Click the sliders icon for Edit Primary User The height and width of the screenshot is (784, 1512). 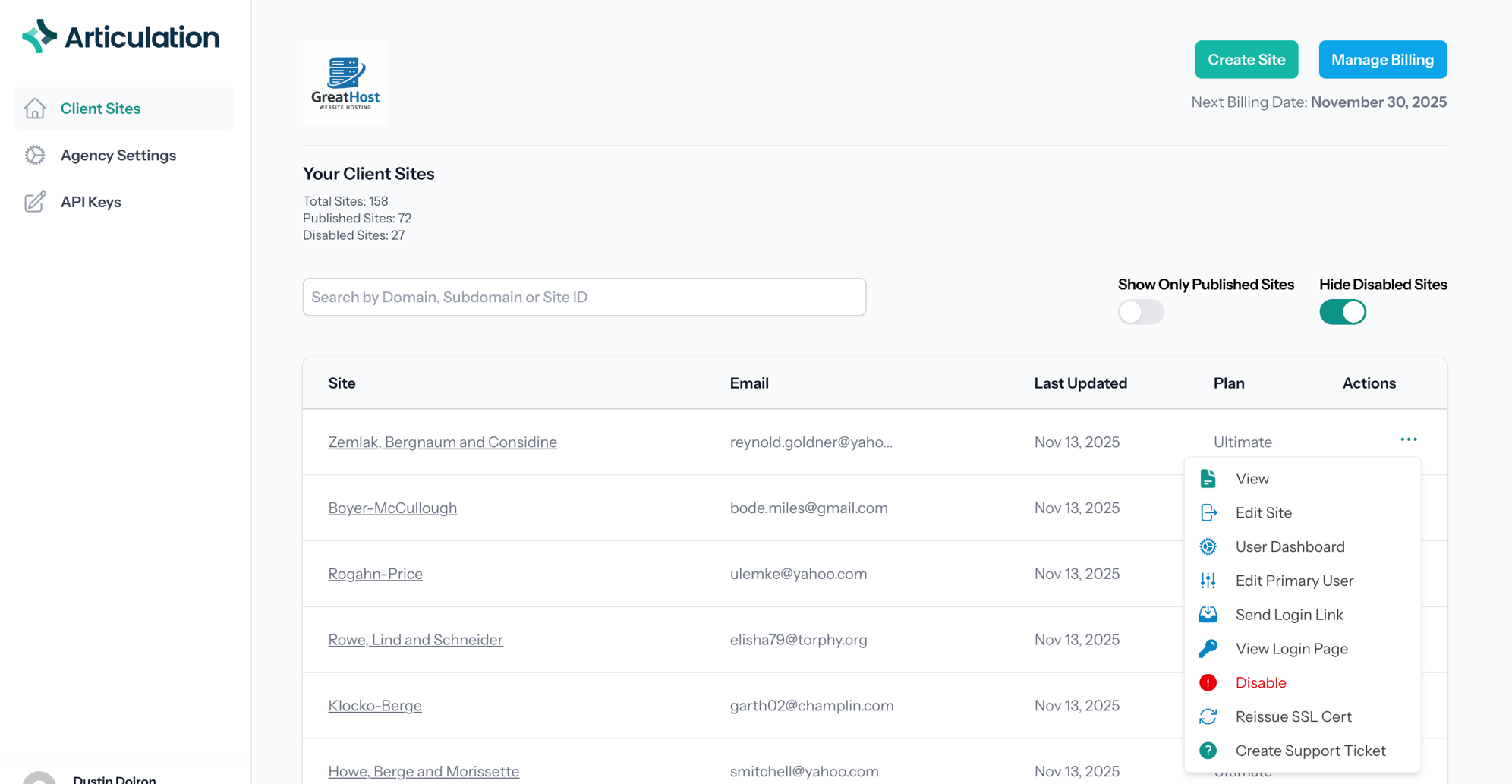click(x=1208, y=581)
